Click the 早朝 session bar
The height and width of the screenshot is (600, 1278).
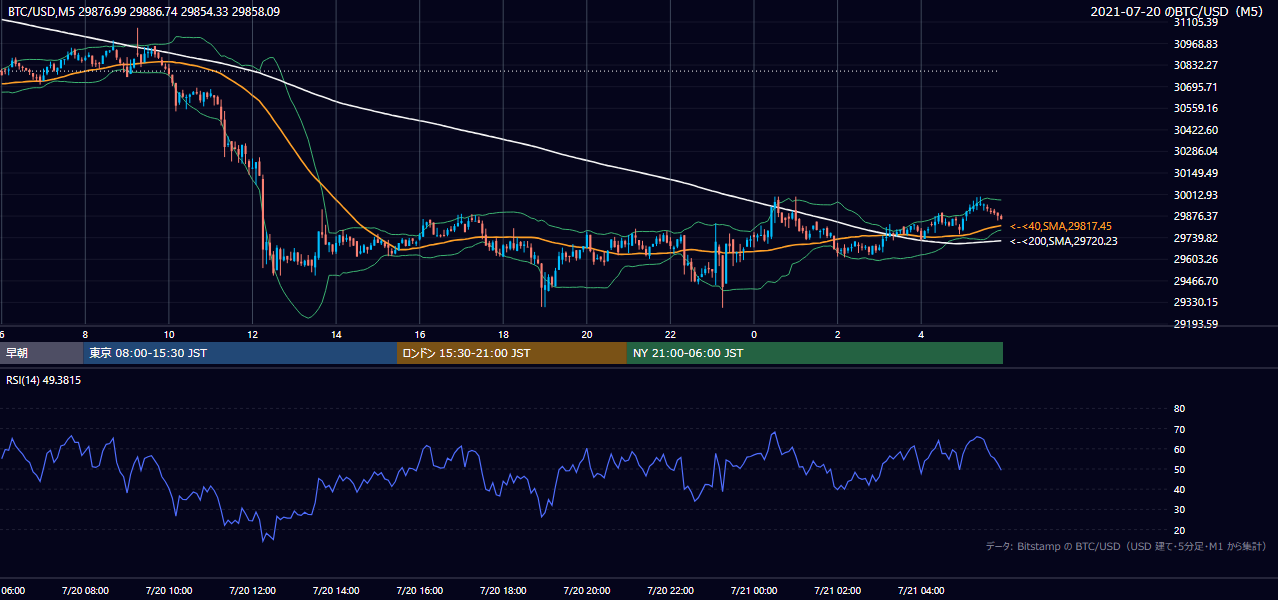point(41,353)
